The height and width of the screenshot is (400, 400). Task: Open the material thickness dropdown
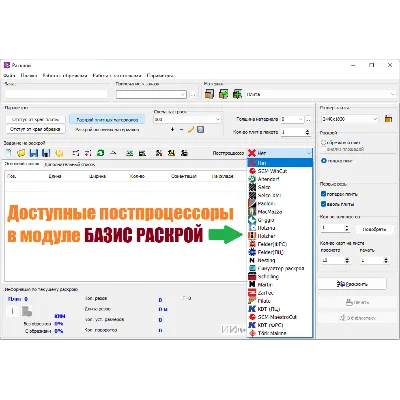[292, 119]
